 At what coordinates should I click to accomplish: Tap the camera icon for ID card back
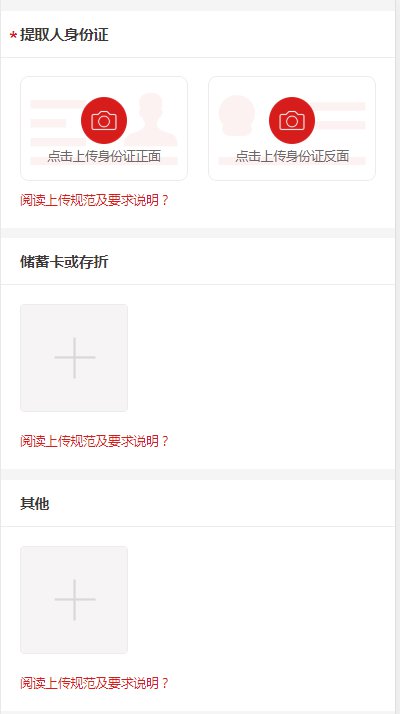[x=292, y=120]
